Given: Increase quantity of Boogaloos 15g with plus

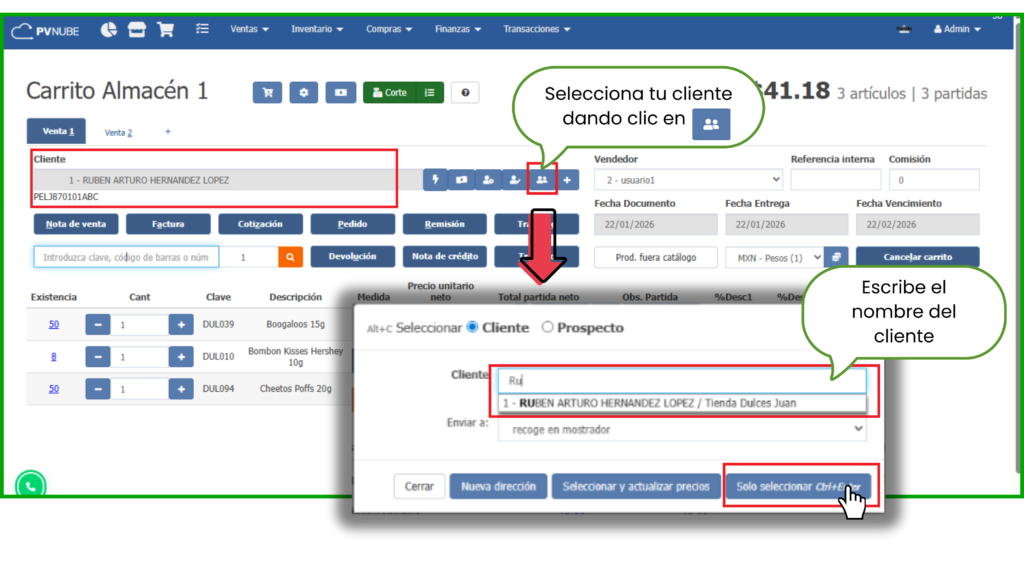Looking at the screenshot, I should pyautogui.click(x=180, y=325).
